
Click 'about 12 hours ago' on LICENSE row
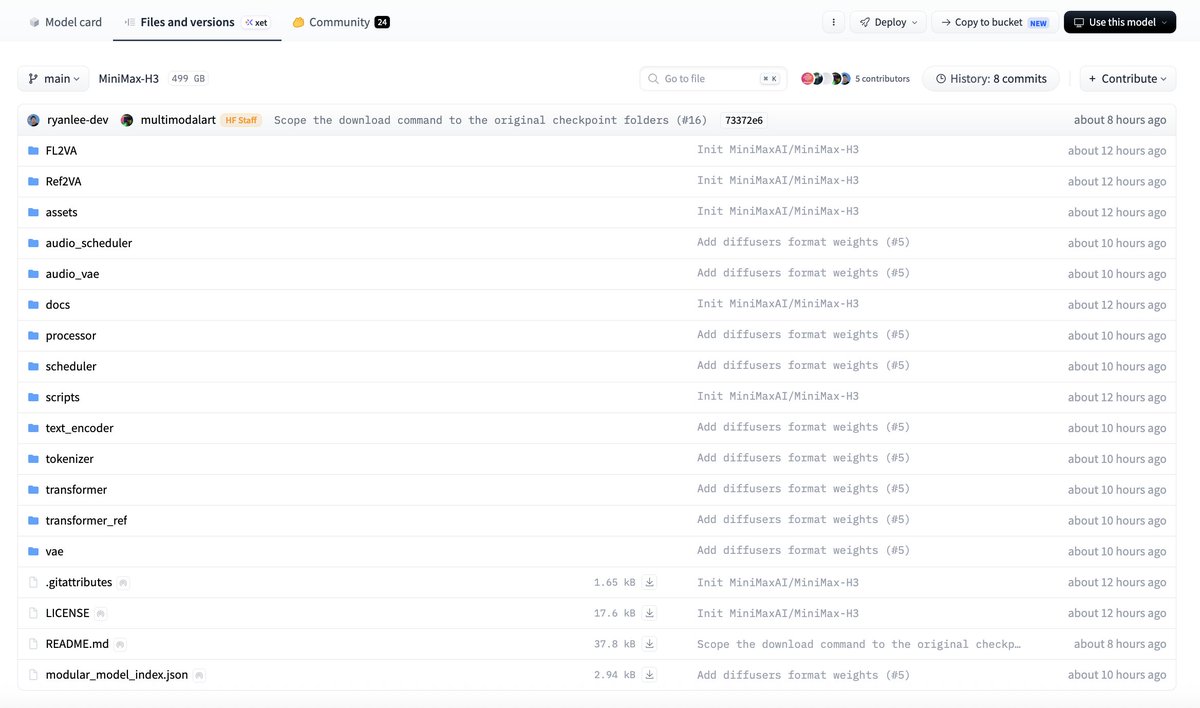pos(1117,613)
